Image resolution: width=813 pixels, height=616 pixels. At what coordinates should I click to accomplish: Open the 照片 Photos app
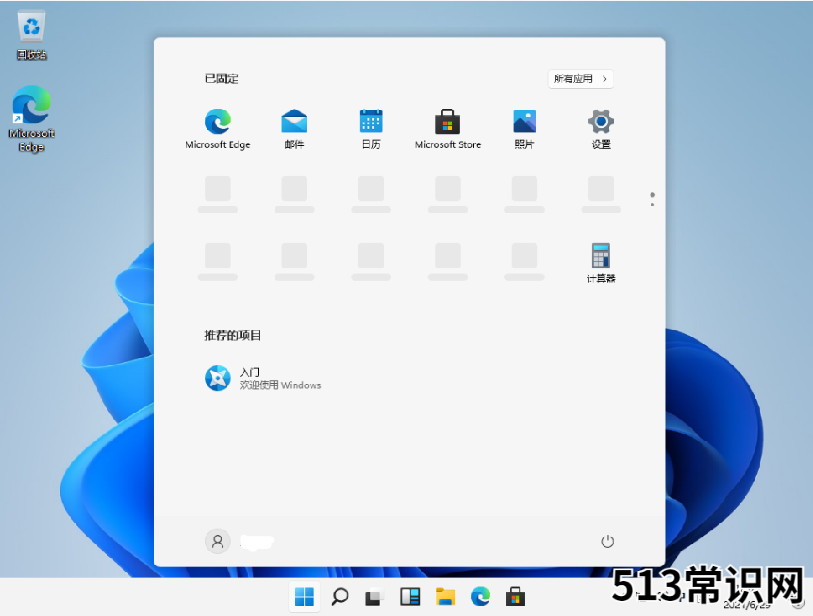point(524,129)
